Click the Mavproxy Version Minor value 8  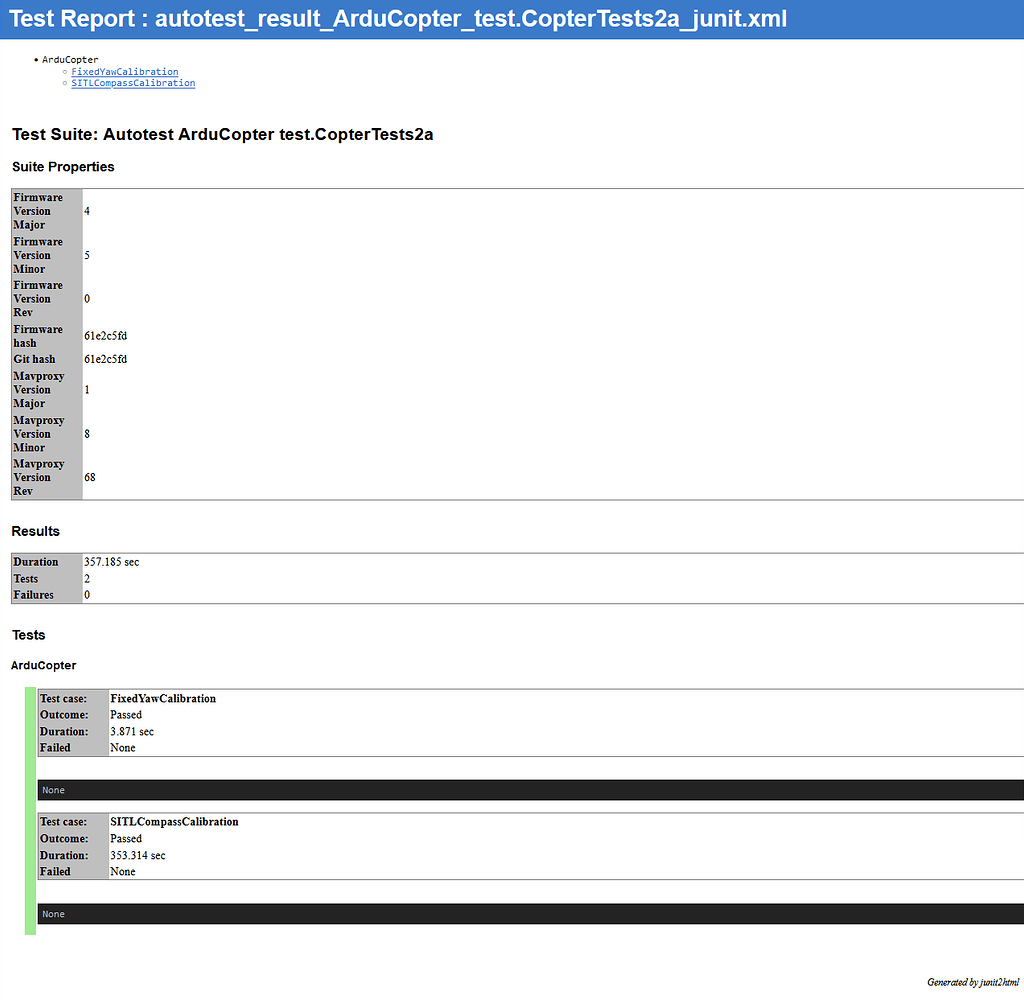pyautogui.click(x=86, y=433)
